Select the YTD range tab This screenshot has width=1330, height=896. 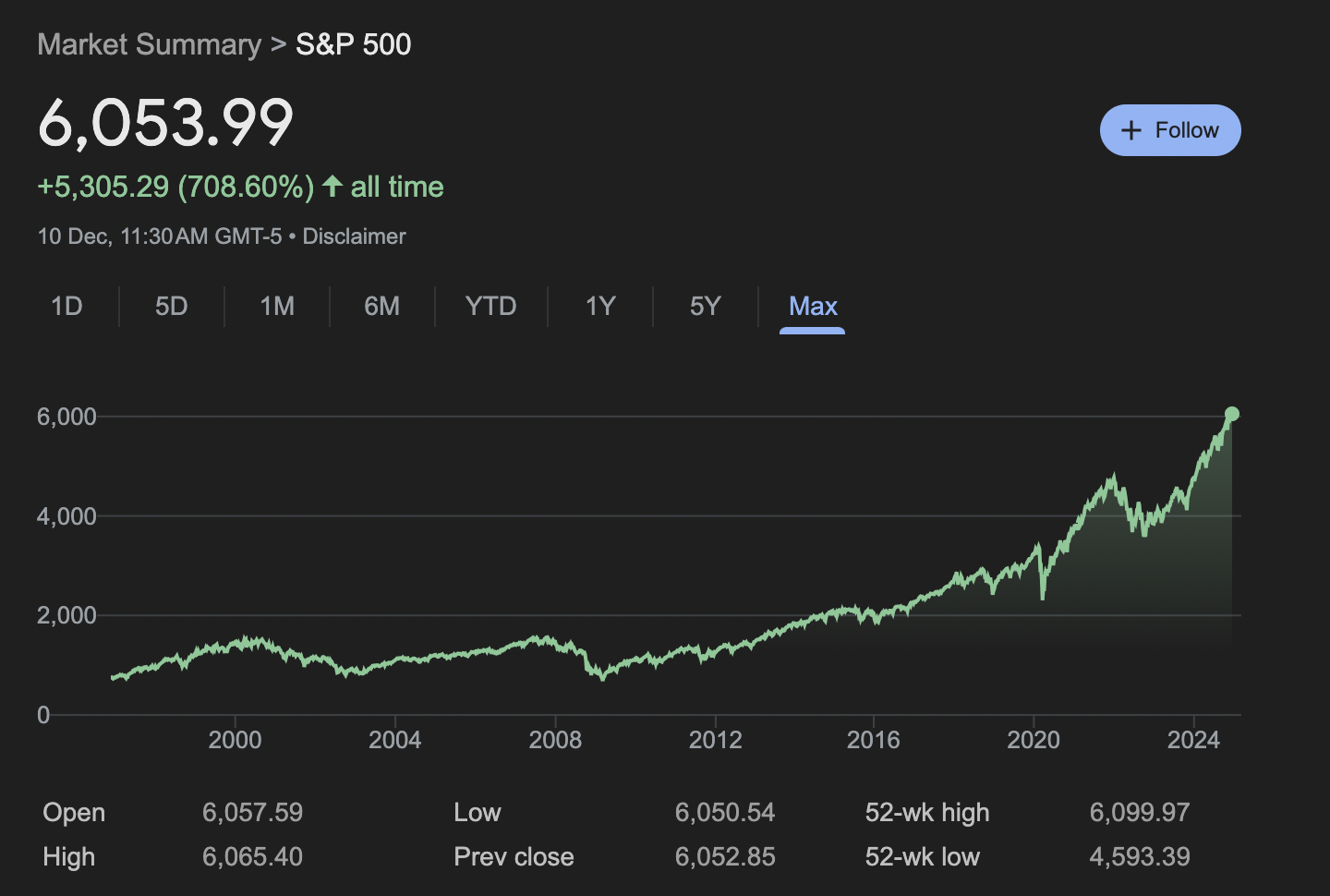[x=490, y=306]
